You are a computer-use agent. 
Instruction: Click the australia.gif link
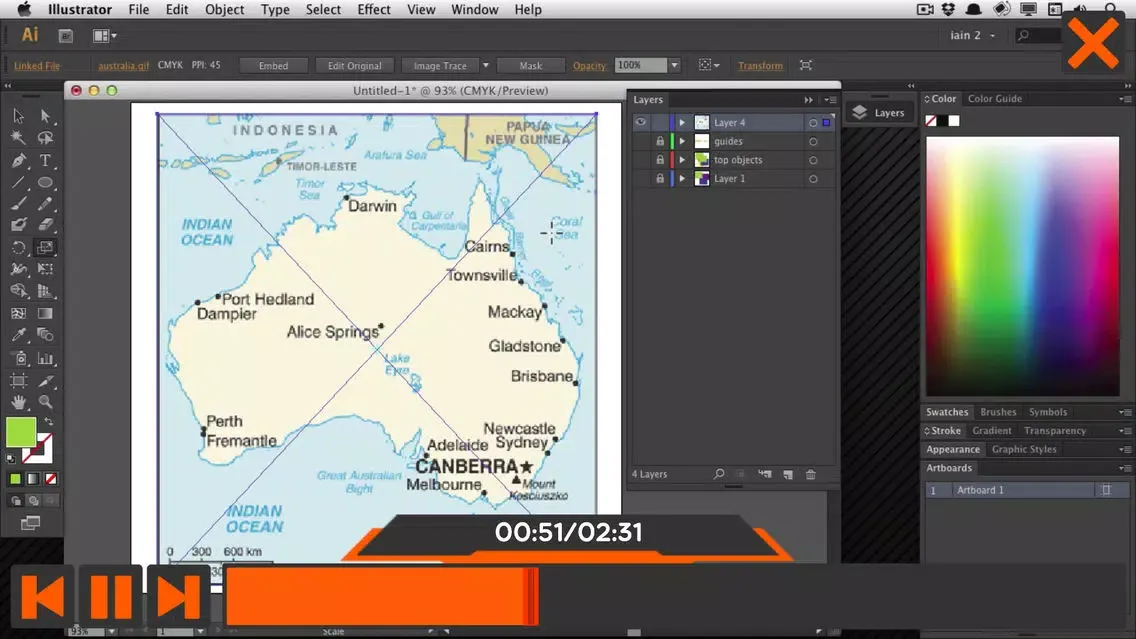(123, 65)
